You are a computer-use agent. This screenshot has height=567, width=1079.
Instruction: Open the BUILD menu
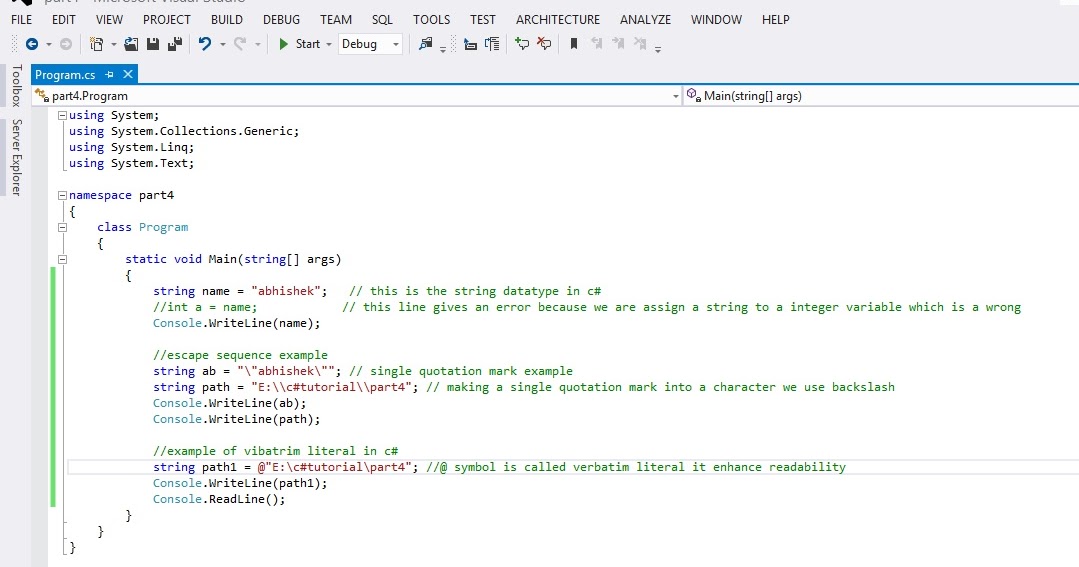[x=226, y=20]
